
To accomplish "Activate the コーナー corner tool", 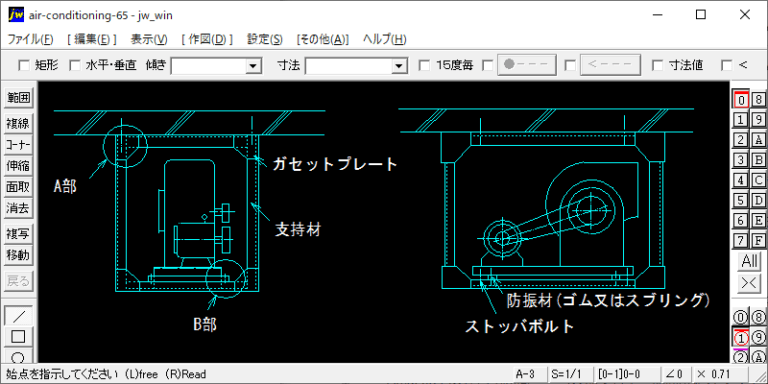I will [19, 145].
